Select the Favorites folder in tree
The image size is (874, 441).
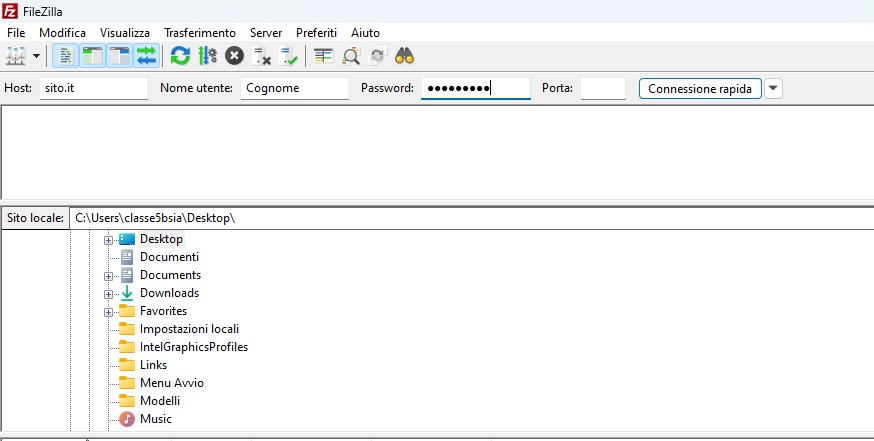click(163, 311)
